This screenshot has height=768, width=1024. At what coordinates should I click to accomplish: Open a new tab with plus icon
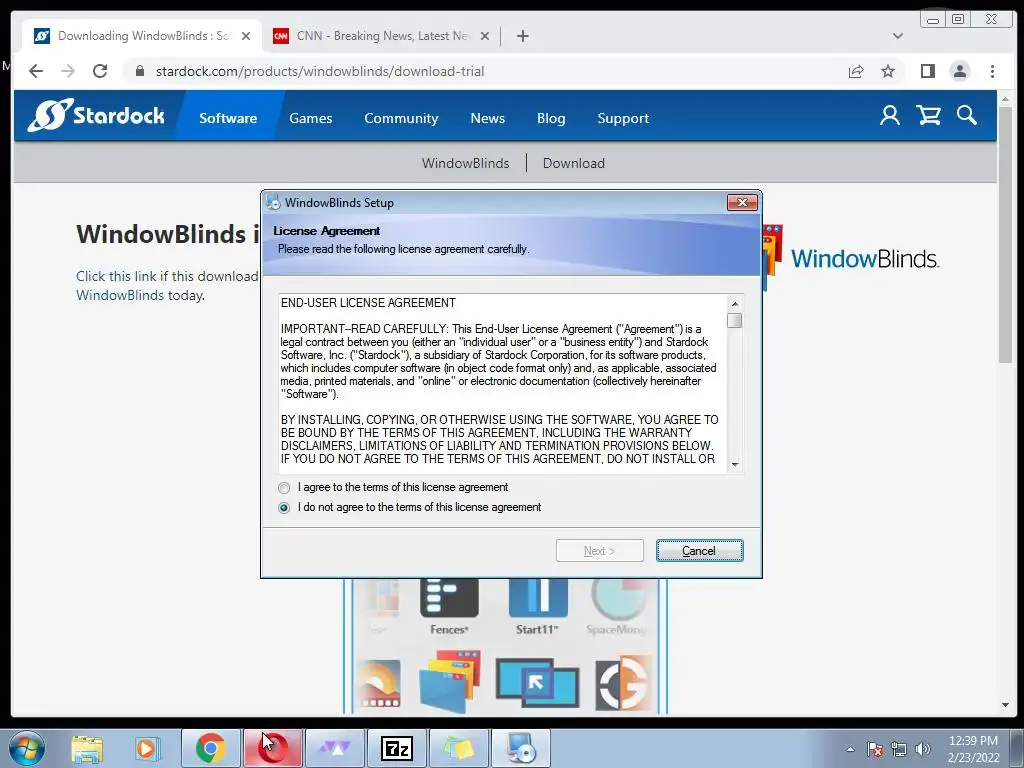tap(522, 36)
